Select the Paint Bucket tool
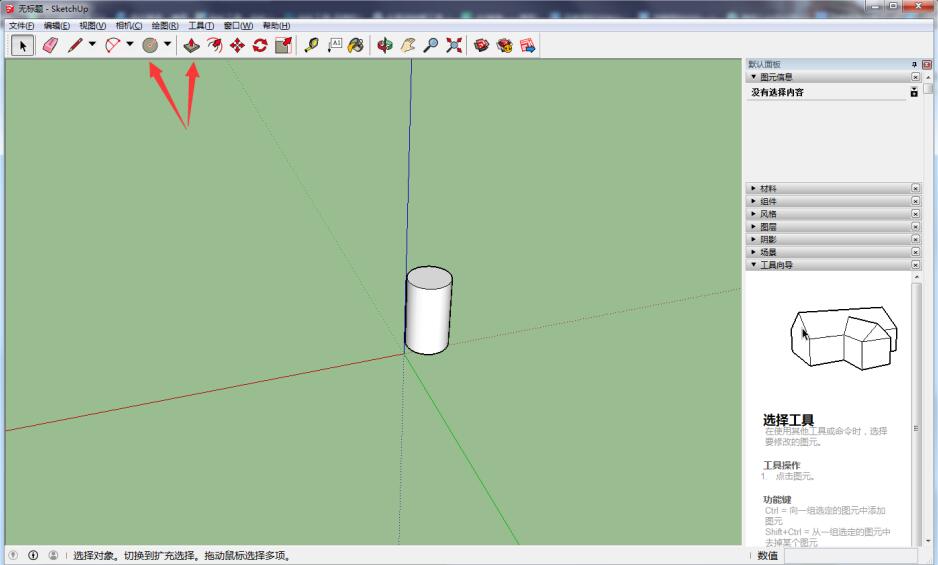This screenshot has height=565, width=938. pos(356,45)
